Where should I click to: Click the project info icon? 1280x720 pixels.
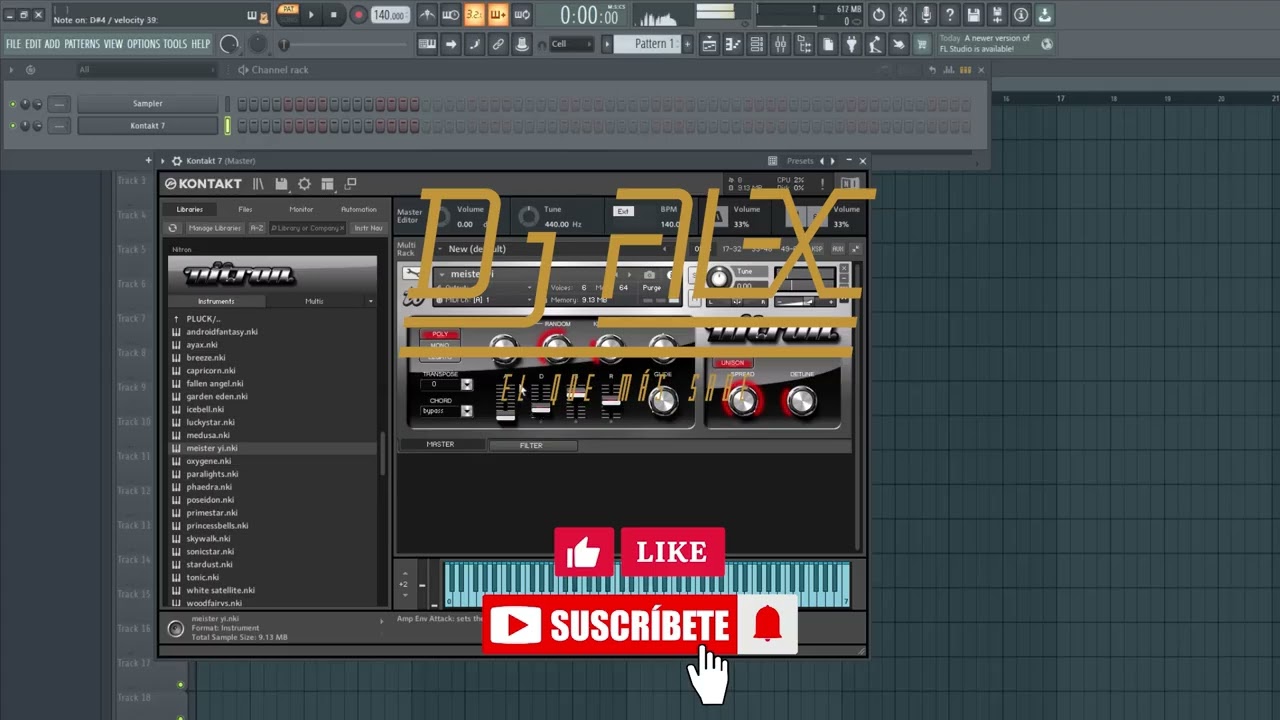pyautogui.click(x=1021, y=15)
